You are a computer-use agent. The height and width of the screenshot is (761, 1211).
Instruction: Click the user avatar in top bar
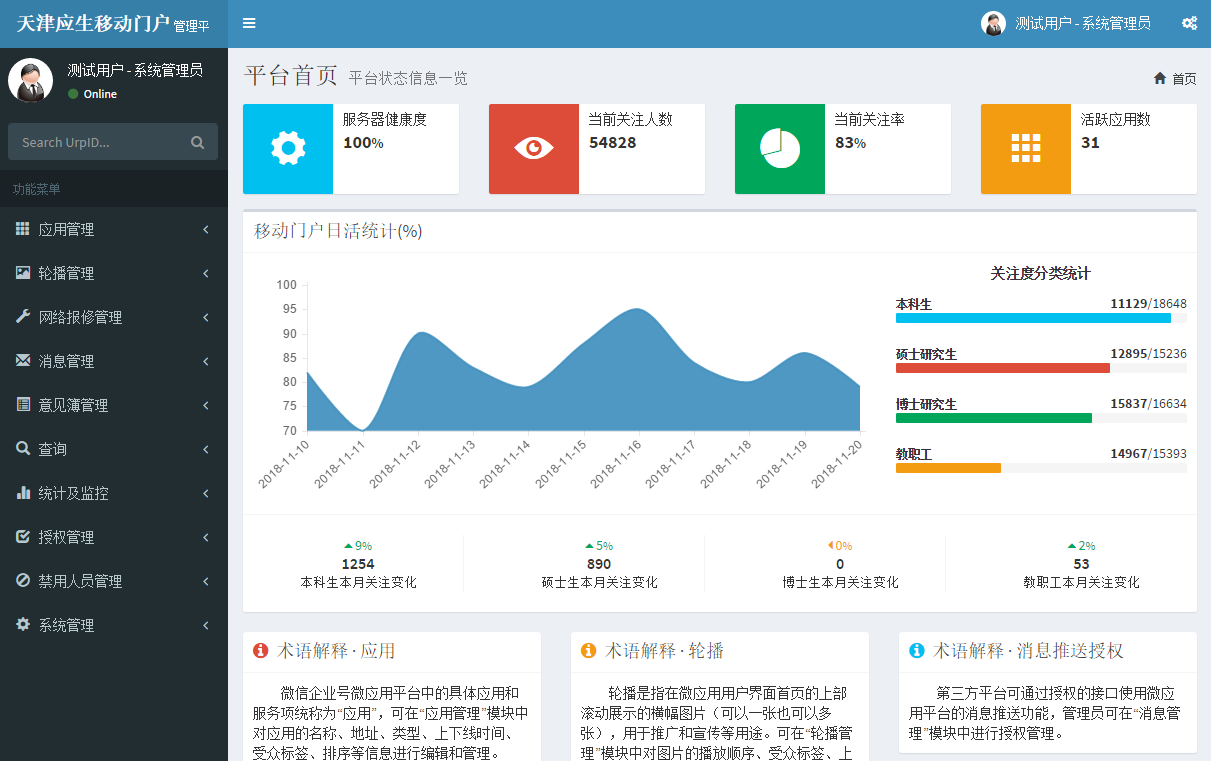(993, 23)
